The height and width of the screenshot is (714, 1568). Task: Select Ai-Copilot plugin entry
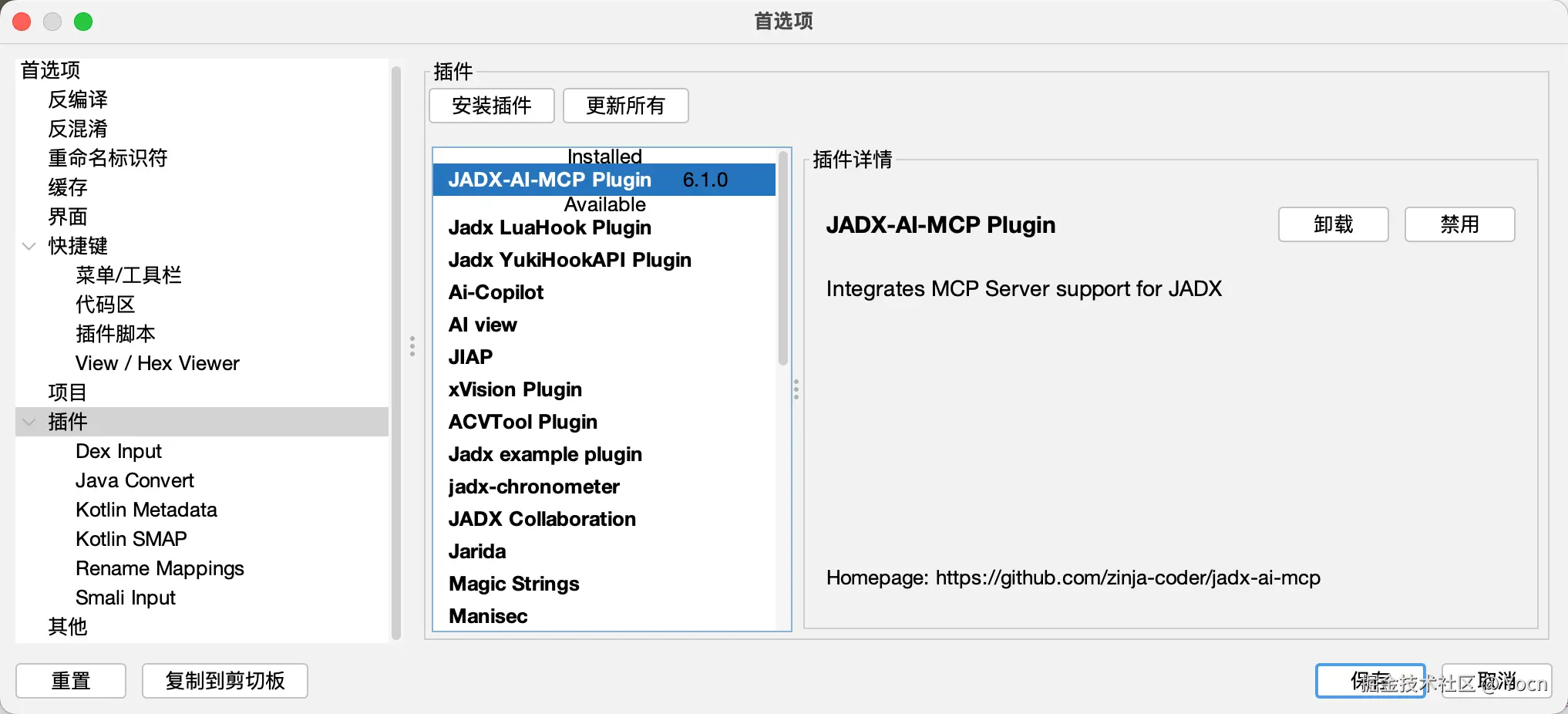point(496,293)
